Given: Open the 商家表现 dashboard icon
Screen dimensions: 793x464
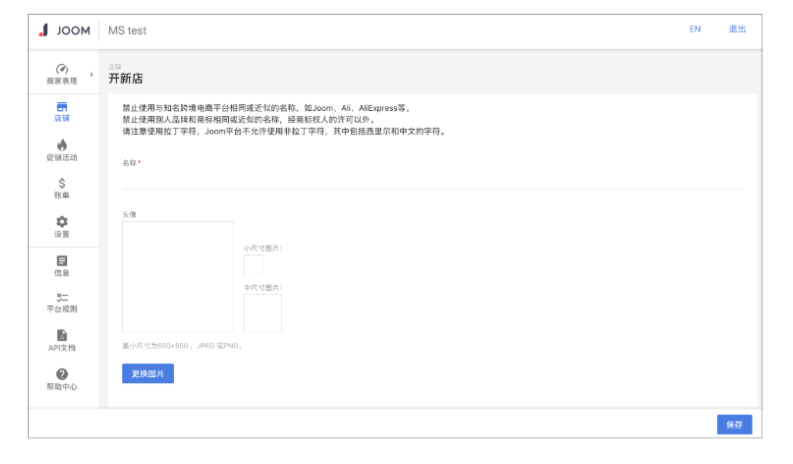Looking at the screenshot, I should pyautogui.click(x=62, y=69).
